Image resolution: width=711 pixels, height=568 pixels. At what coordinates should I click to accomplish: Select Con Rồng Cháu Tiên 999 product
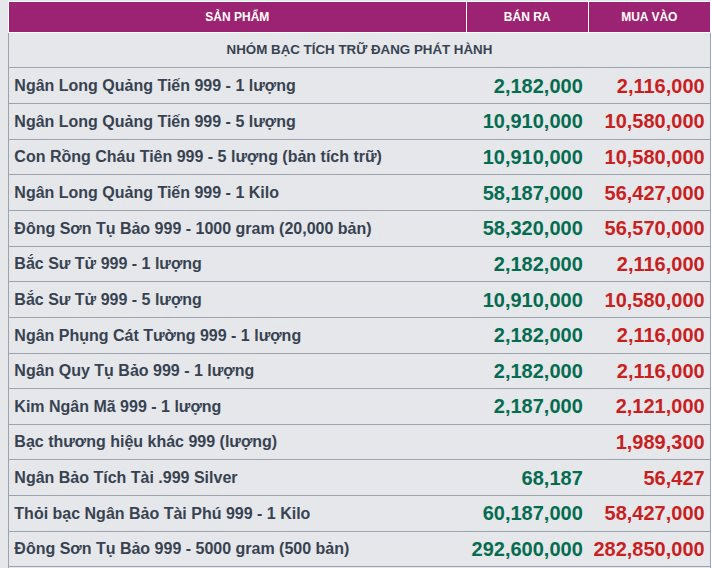pos(198,157)
